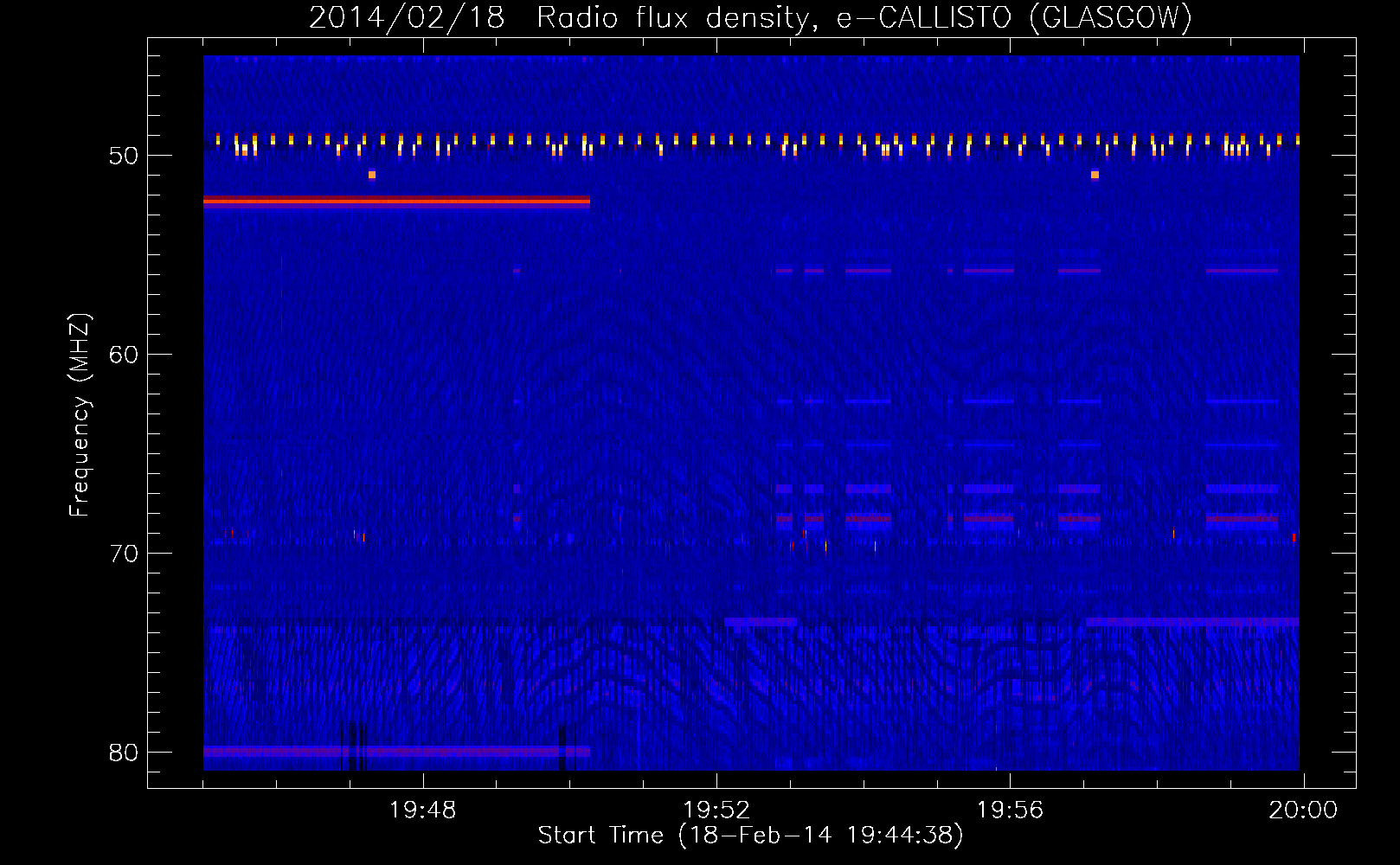Click the y-axis tick label '60'
The image size is (1400, 865).
[124, 355]
